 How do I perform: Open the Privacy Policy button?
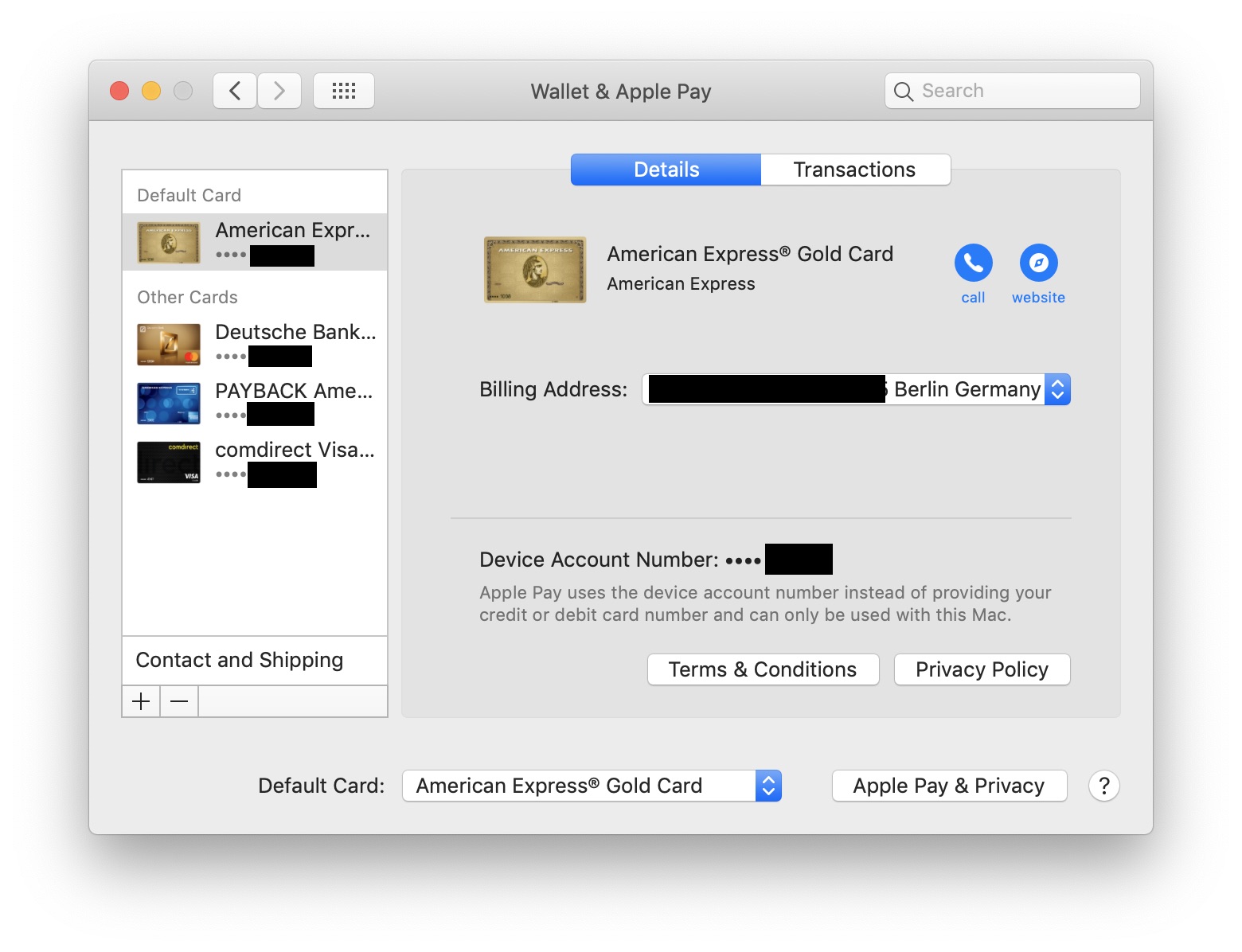982,669
